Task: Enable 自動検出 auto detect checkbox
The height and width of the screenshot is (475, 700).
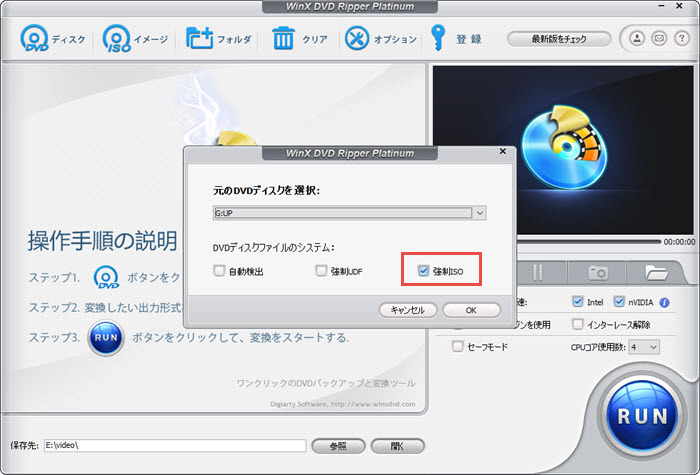Action: pos(219,271)
